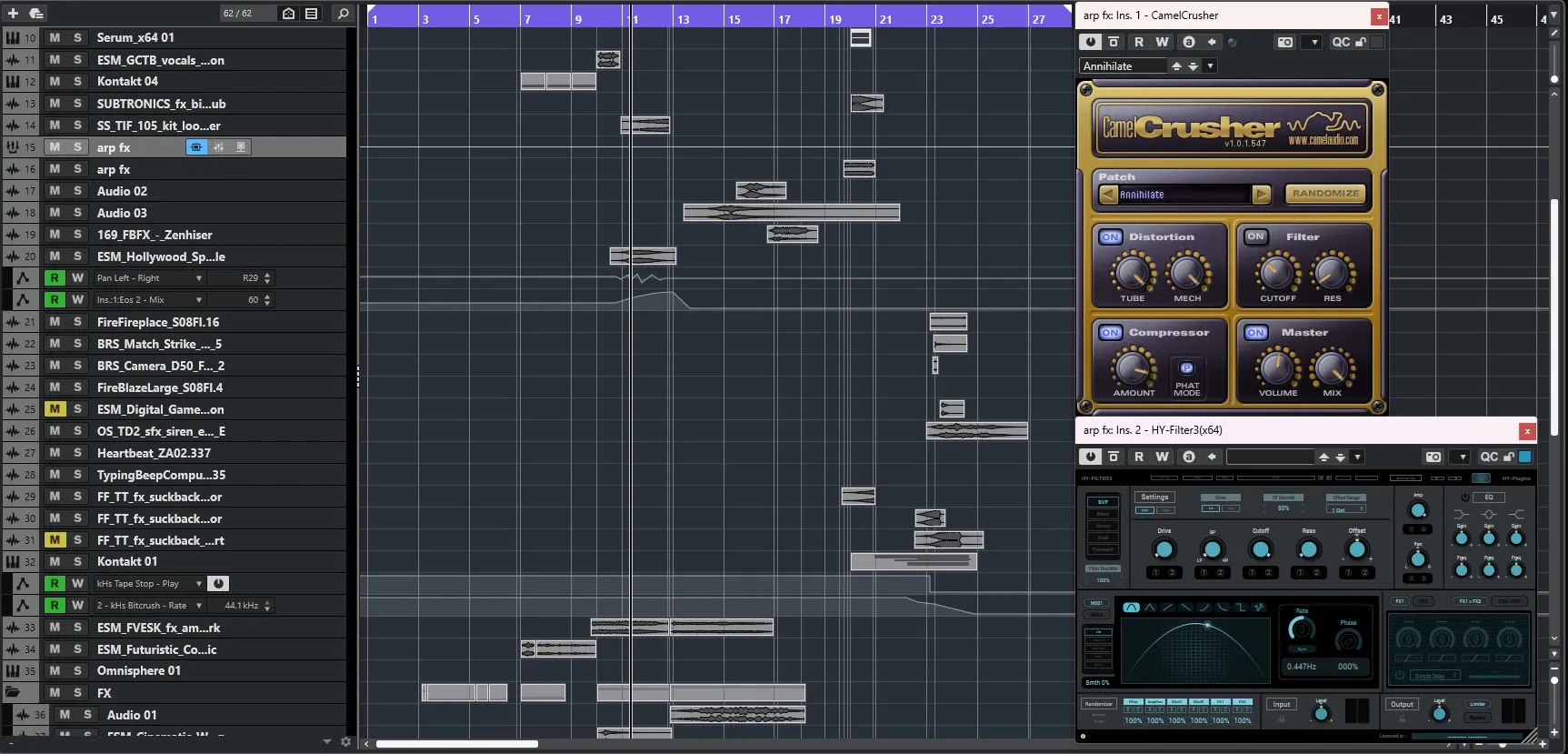
Task: Open the track visibility agents icon
Action: click(288, 14)
